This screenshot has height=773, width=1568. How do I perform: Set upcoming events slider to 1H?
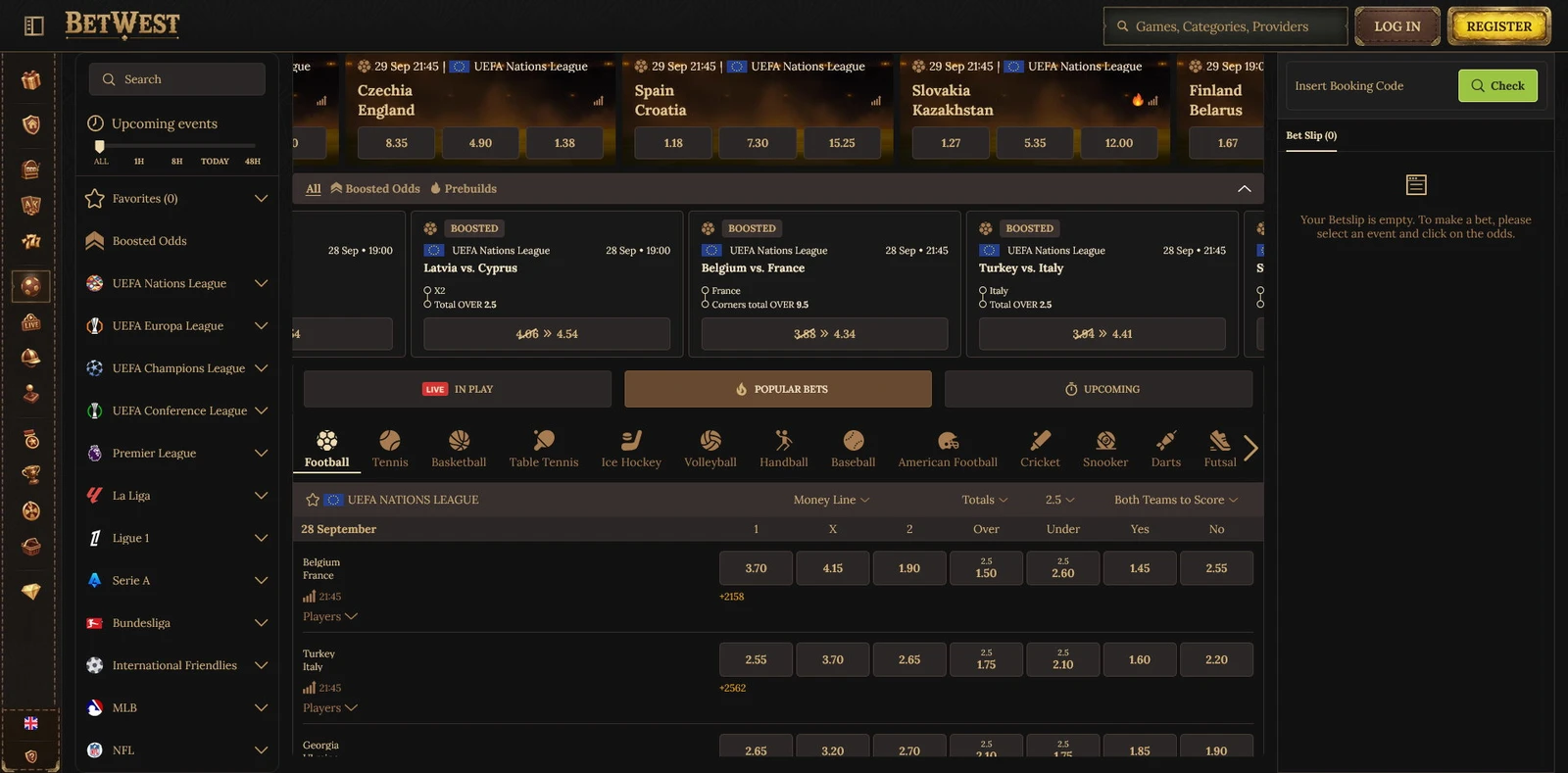139,161
